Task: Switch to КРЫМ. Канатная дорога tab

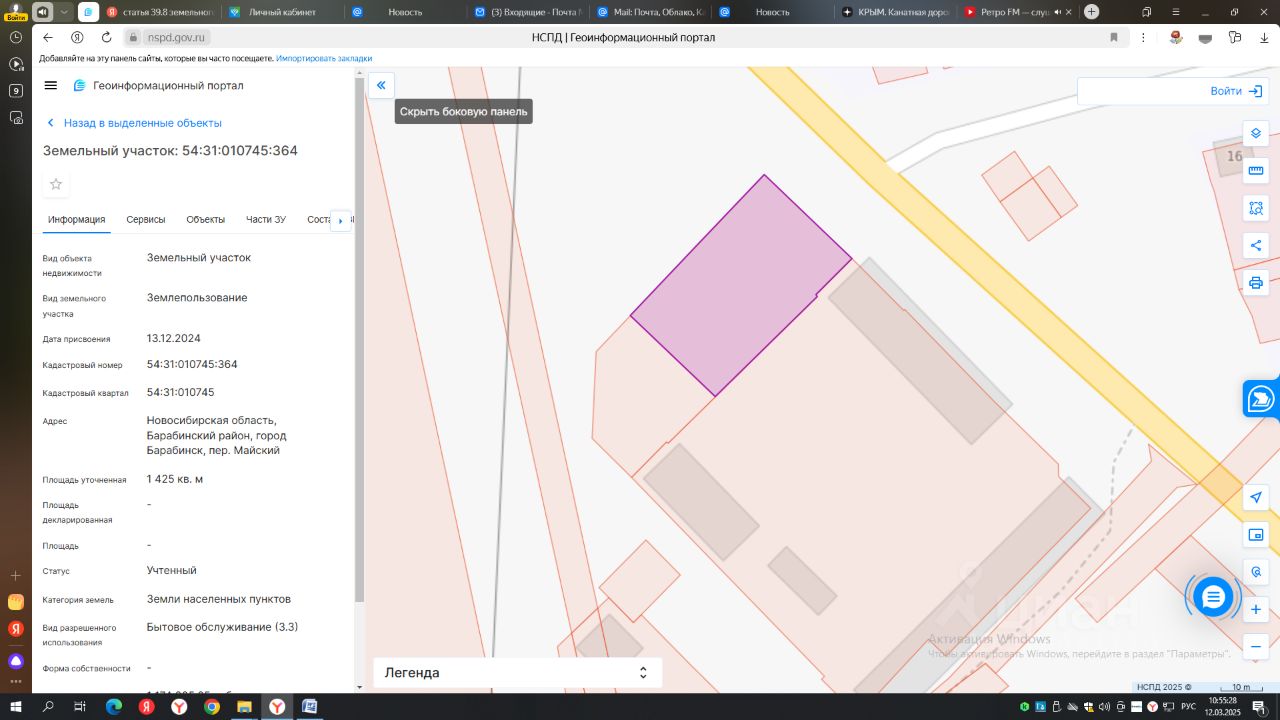Action: [x=896, y=12]
